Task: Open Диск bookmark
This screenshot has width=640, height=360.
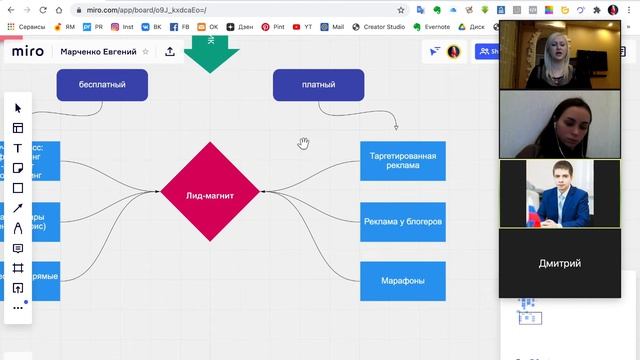Action: [x=471, y=27]
